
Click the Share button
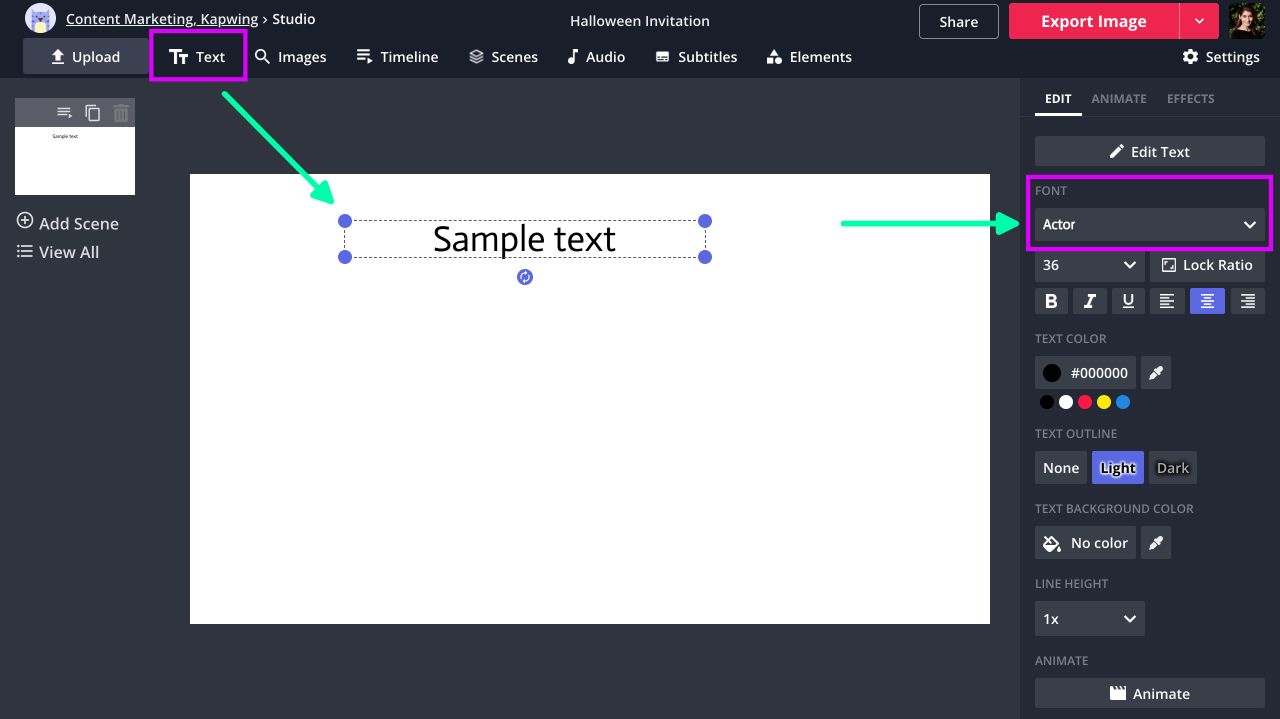(958, 21)
